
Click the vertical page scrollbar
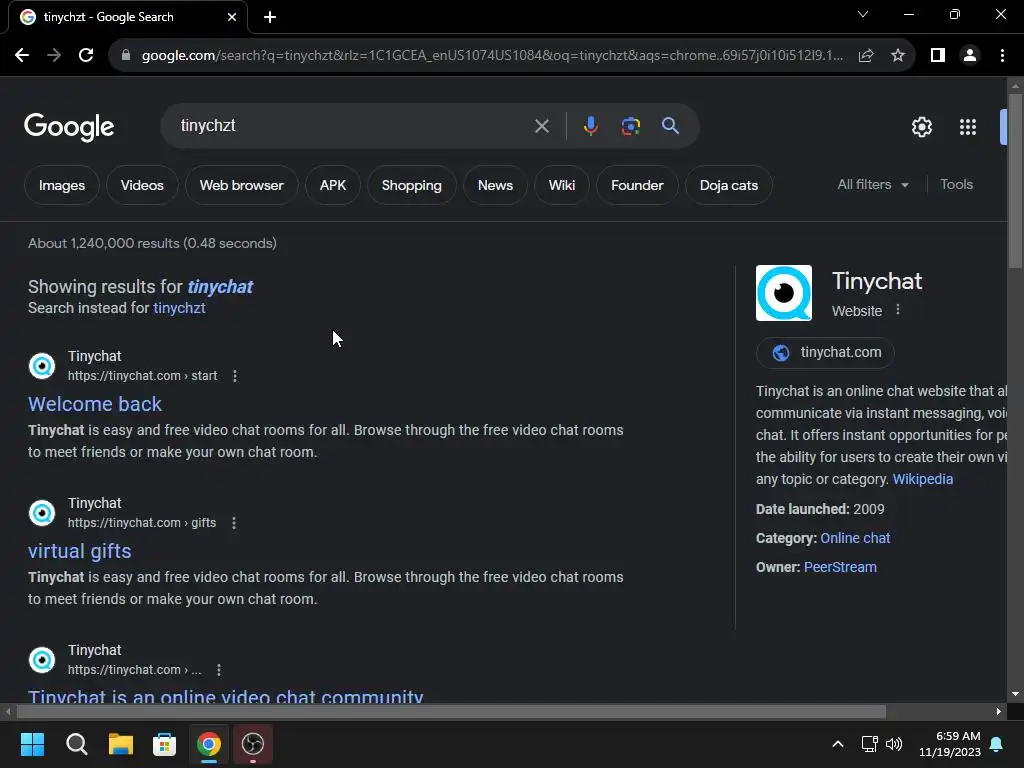(1015, 181)
